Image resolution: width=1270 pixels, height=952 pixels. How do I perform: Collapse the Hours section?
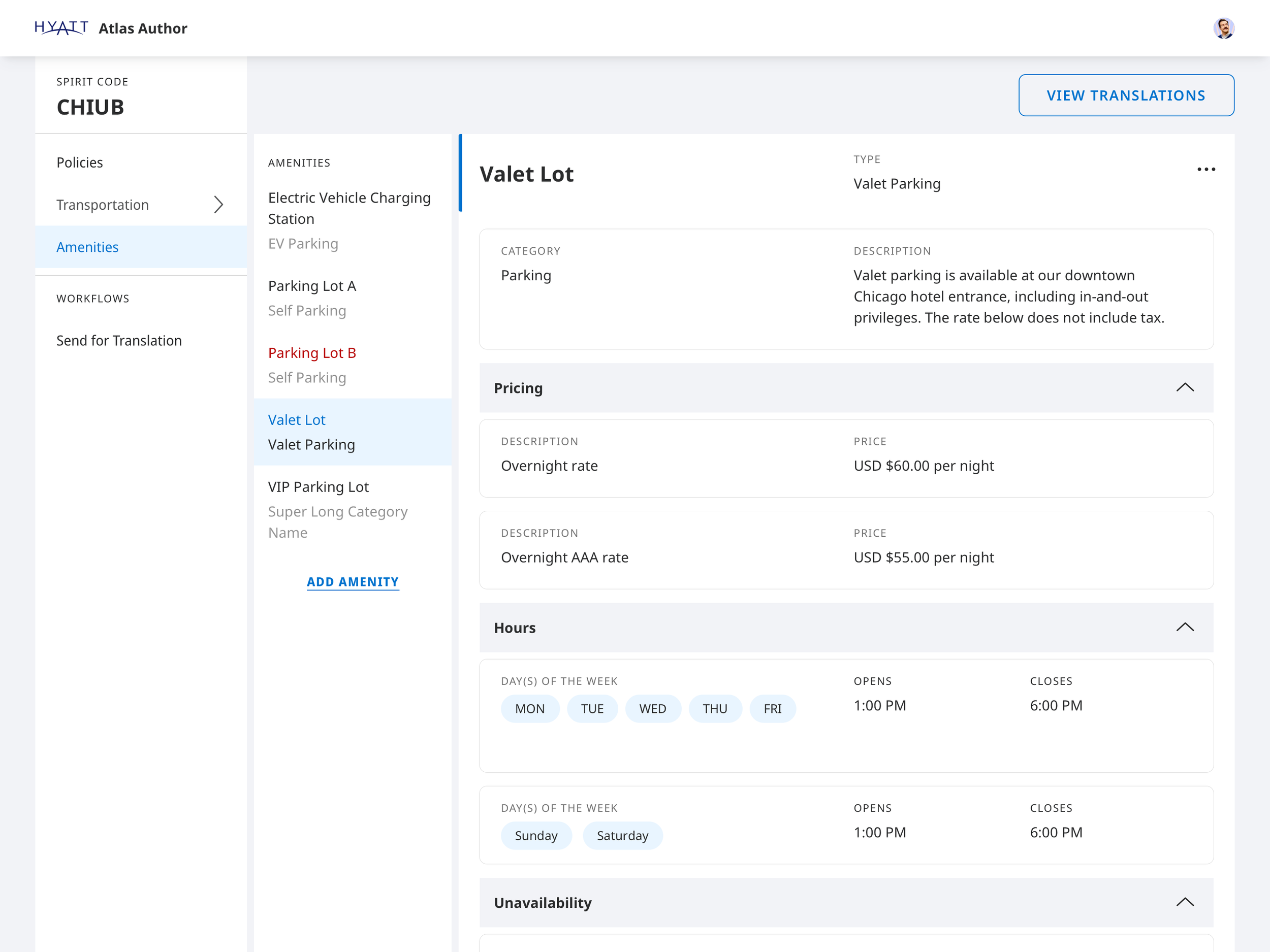(x=1185, y=627)
